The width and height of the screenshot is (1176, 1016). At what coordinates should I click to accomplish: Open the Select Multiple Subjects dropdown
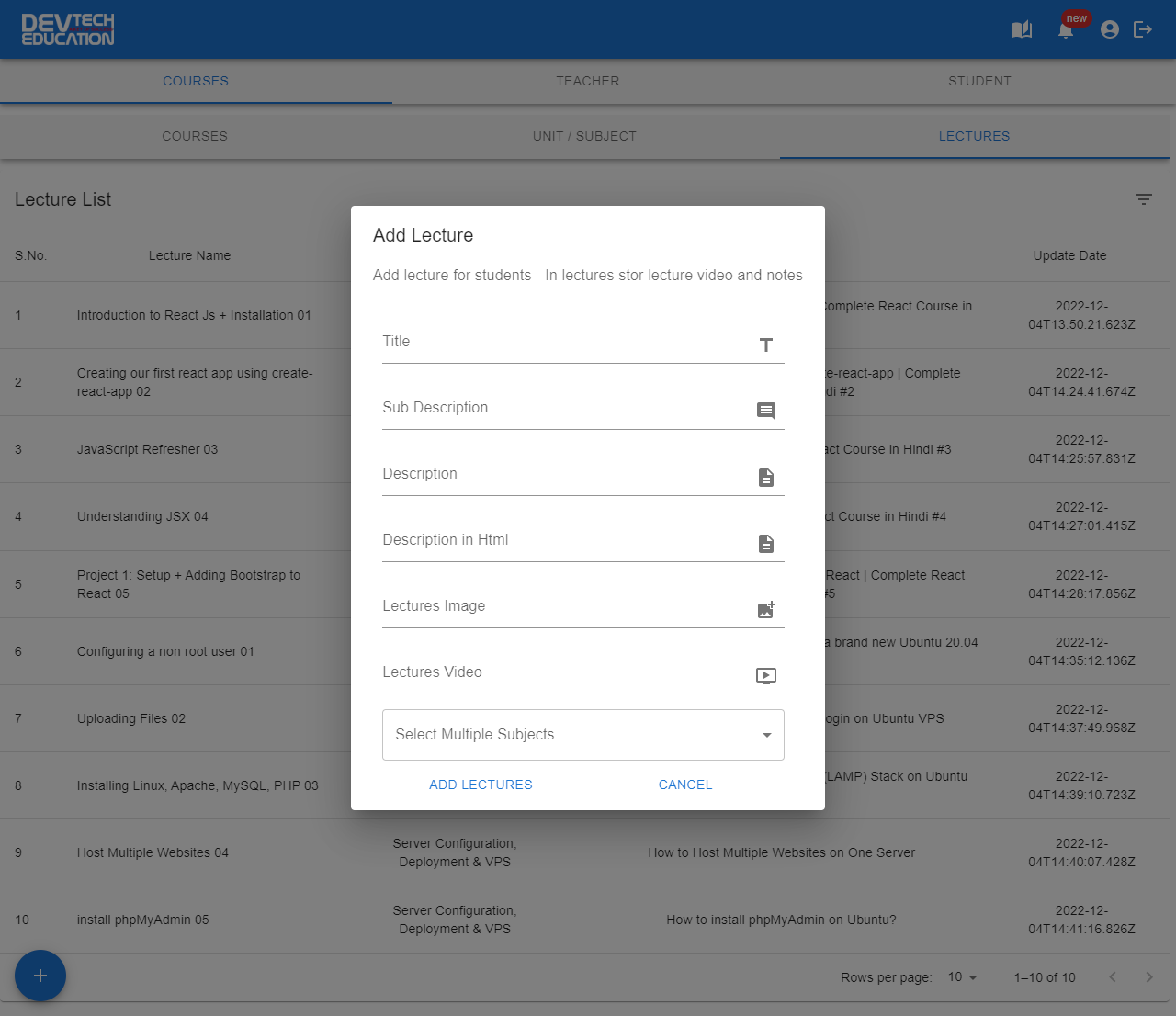[583, 735]
